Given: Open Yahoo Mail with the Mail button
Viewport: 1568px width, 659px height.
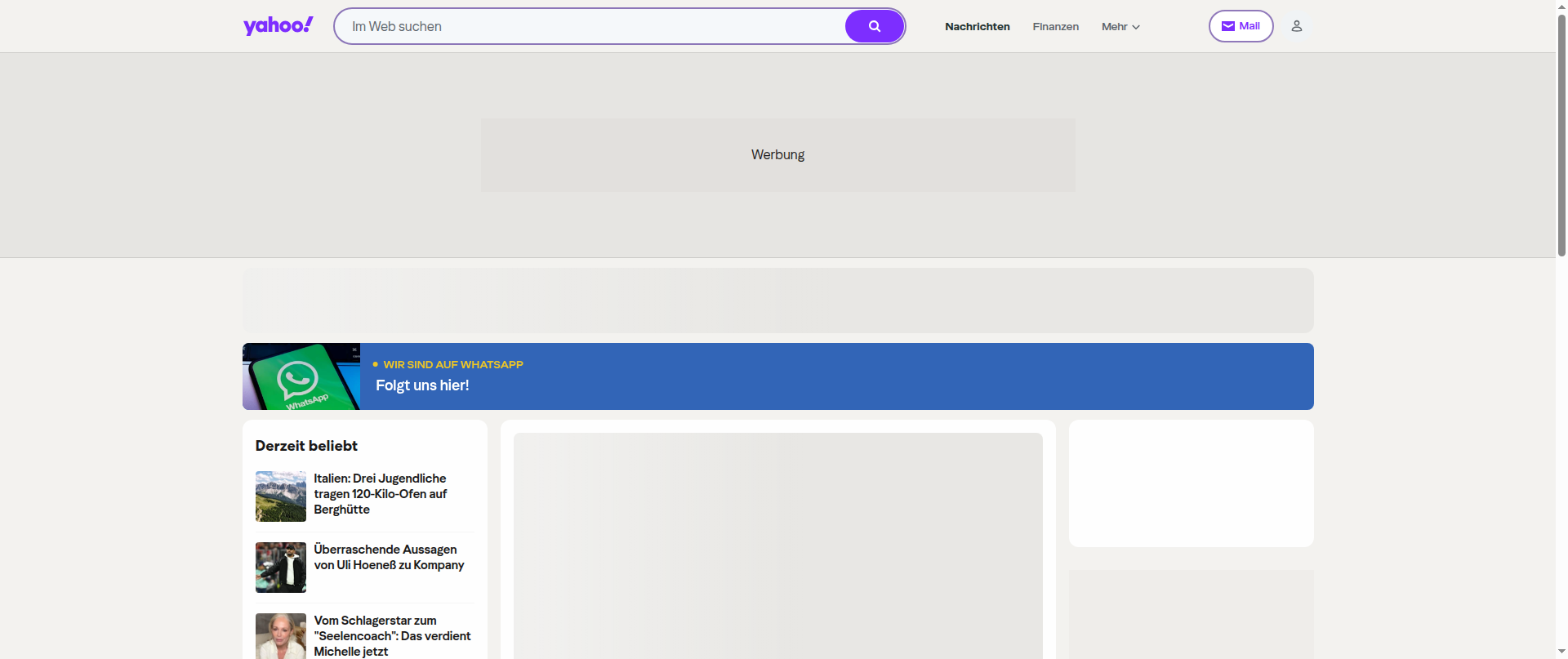Looking at the screenshot, I should [1241, 26].
